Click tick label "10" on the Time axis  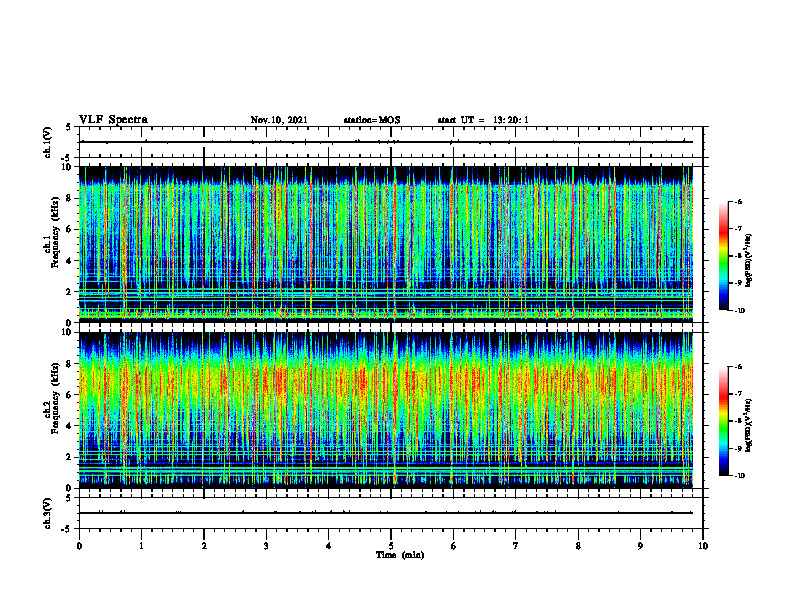point(703,546)
